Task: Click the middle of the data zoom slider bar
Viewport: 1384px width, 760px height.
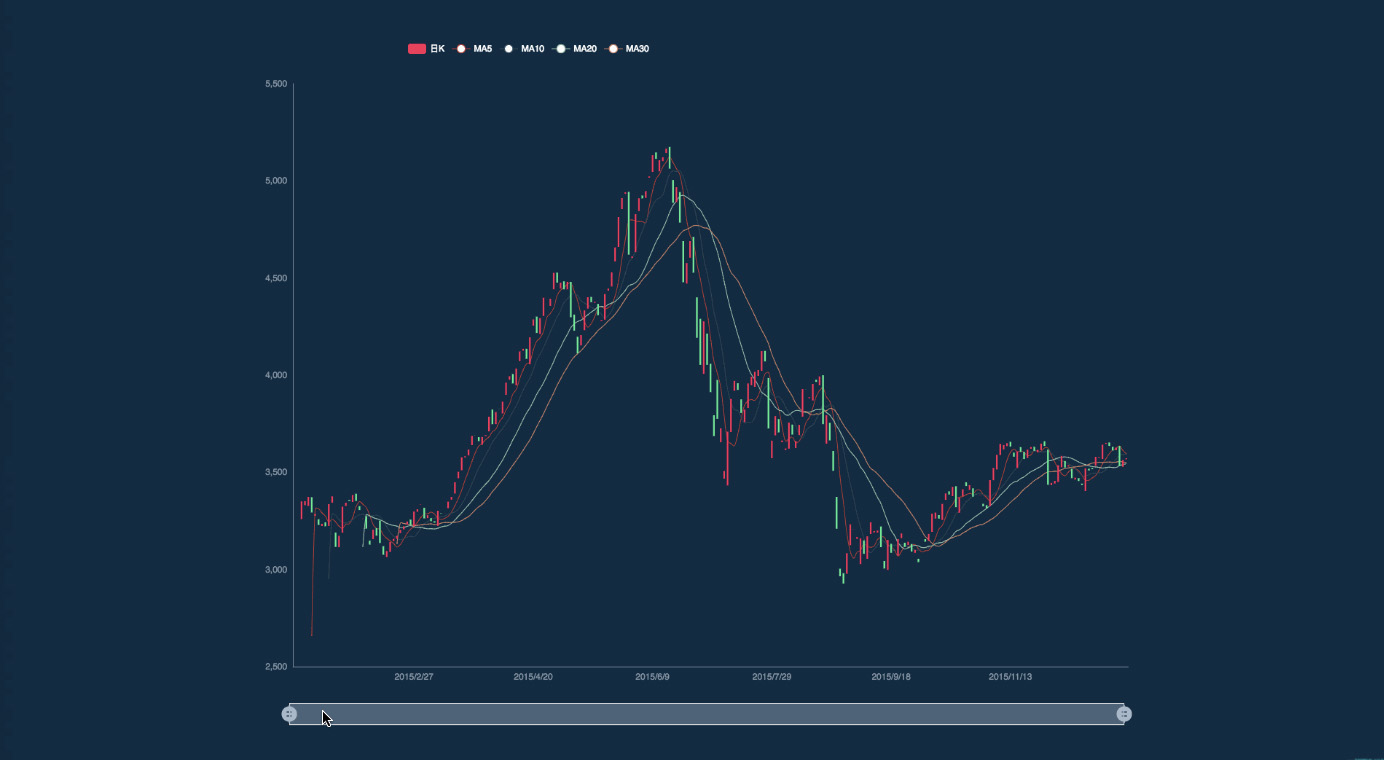Action: (707, 714)
